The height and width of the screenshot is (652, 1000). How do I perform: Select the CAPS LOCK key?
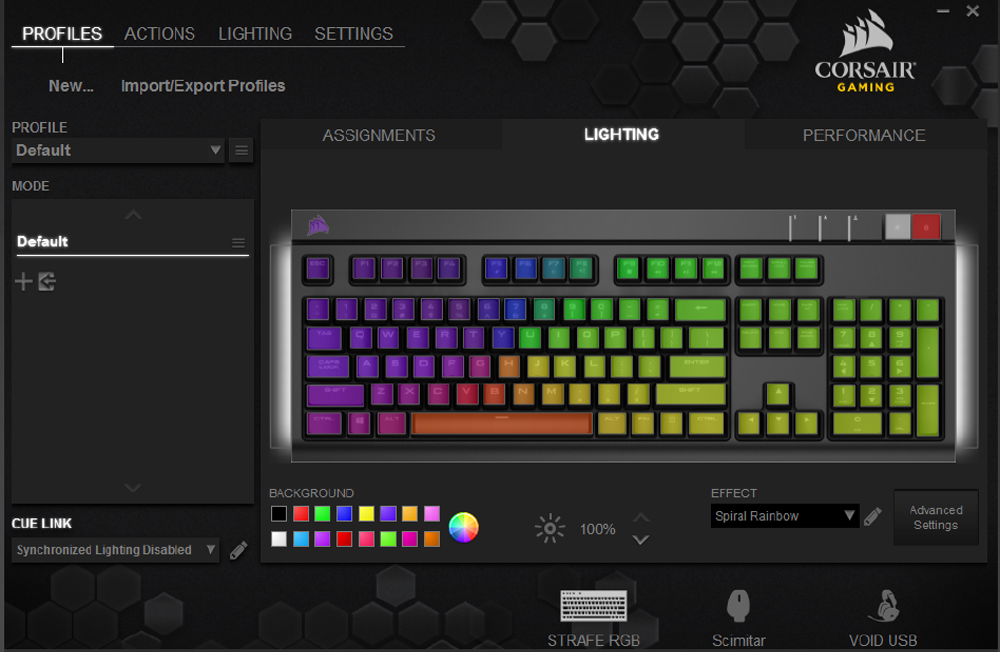pos(328,366)
